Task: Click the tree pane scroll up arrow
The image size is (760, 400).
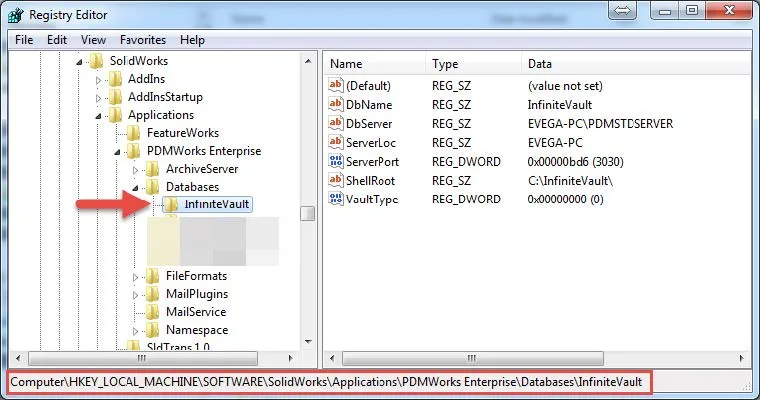Action: [308, 61]
